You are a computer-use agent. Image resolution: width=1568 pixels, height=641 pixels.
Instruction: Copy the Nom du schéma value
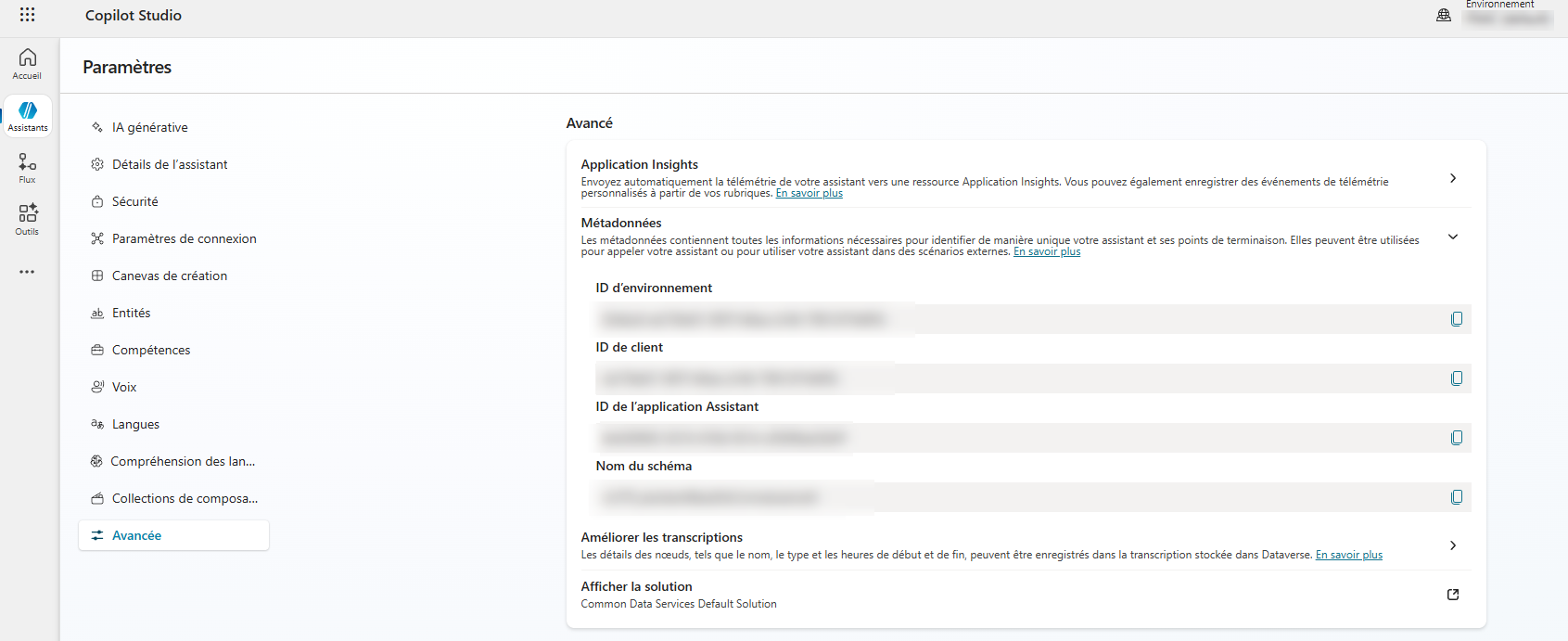(x=1456, y=497)
